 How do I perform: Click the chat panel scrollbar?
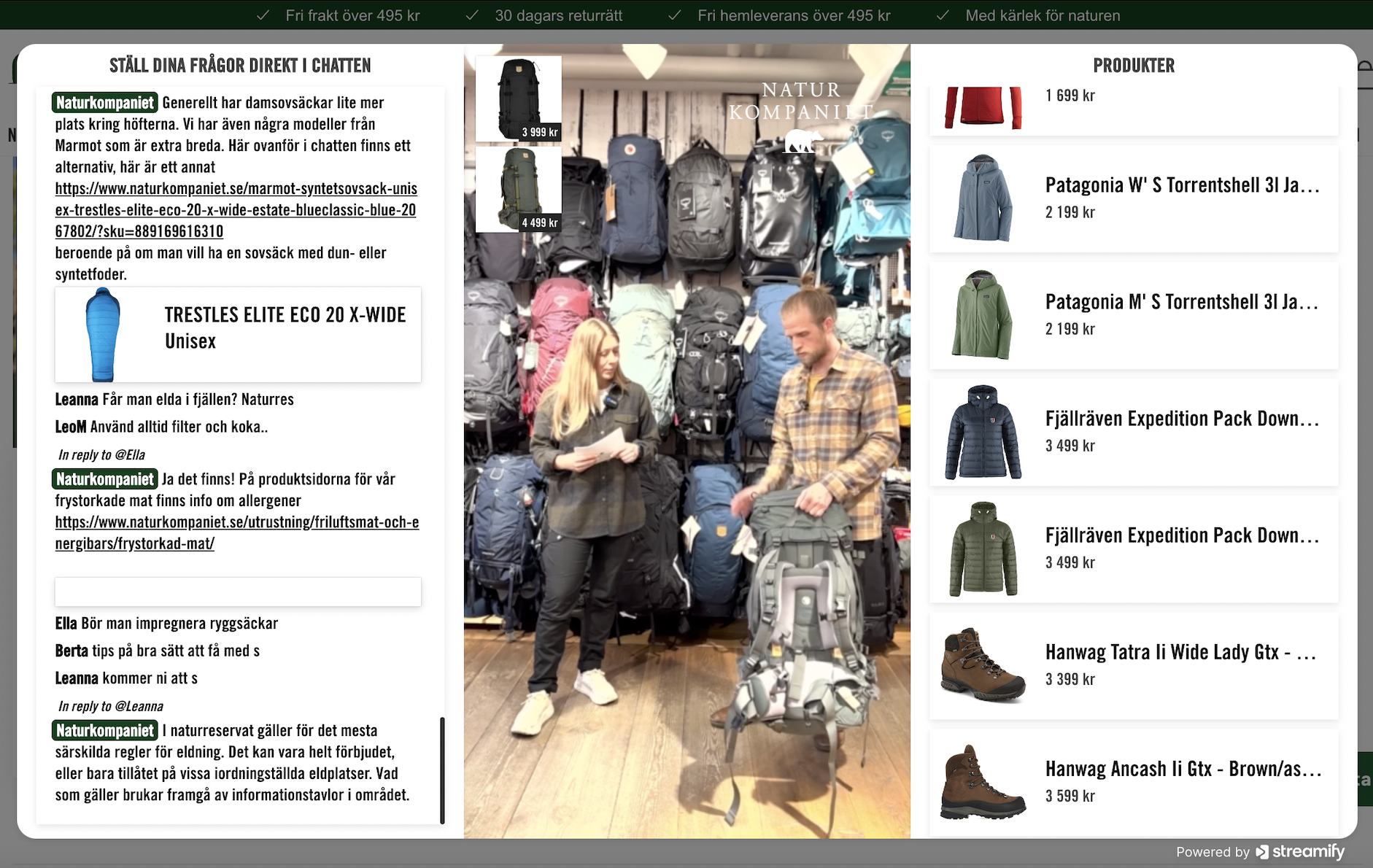point(442,770)
